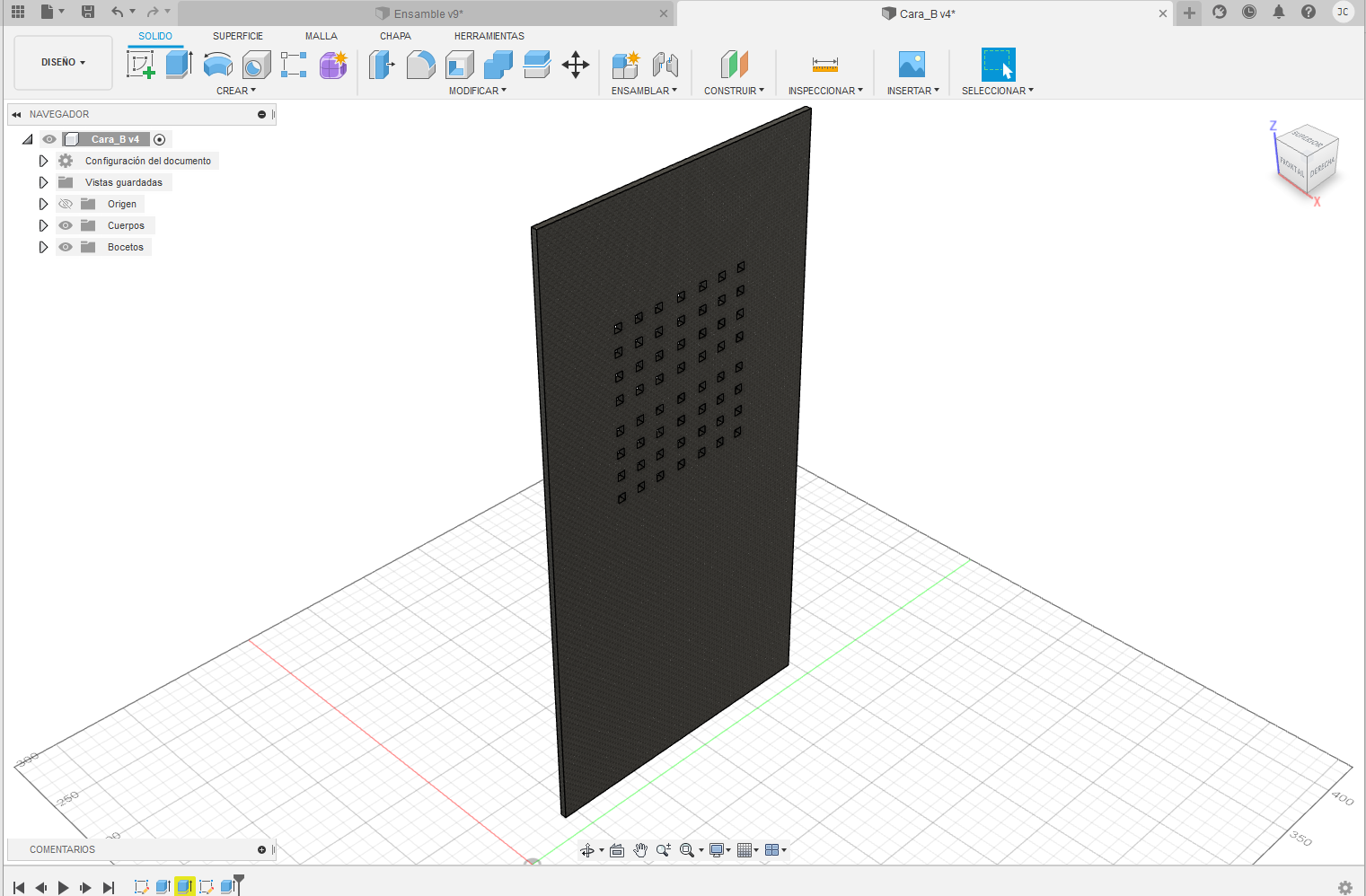Open the DISEÑO workspace dropdown
The height and width of the screenshot is (896, 1366).
tap(64, 63)
